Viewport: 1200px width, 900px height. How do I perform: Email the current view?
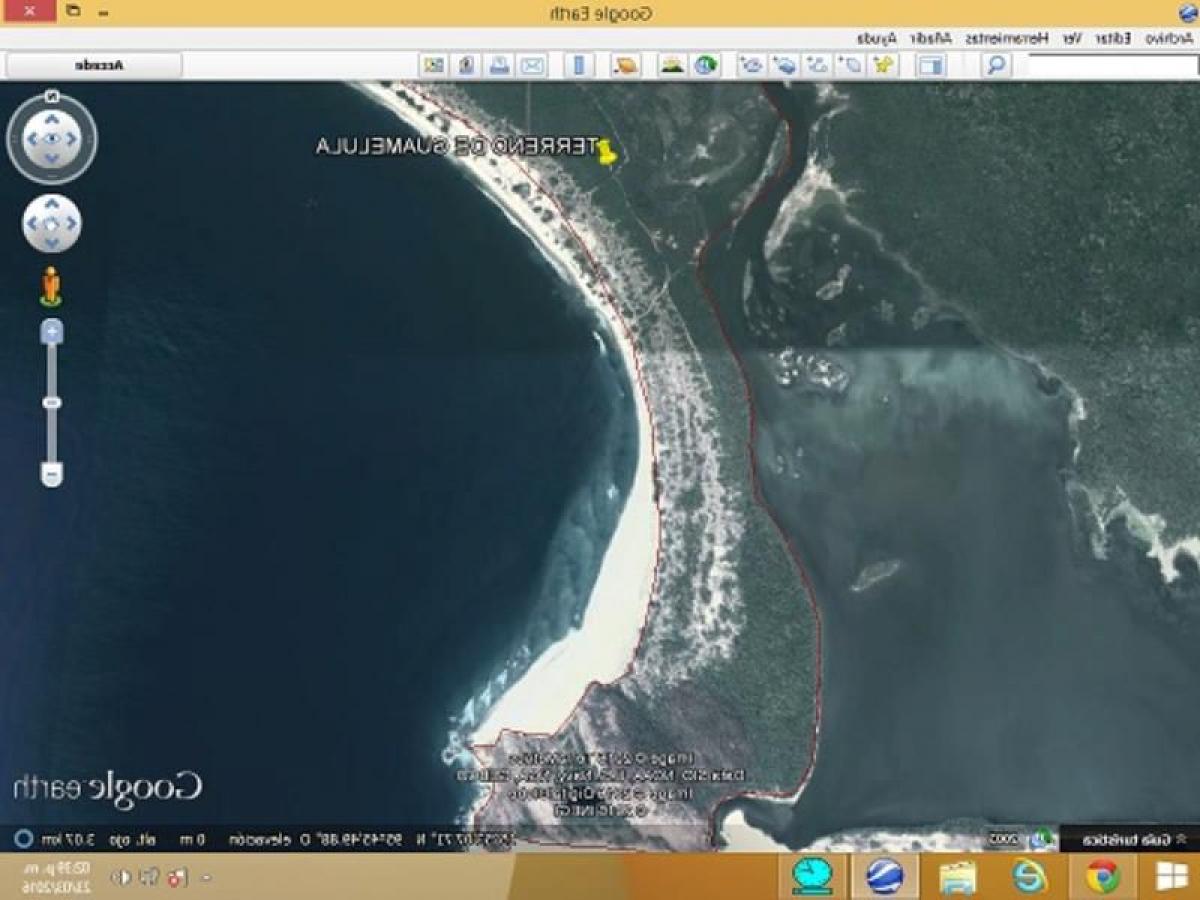[x=533, y=64]
